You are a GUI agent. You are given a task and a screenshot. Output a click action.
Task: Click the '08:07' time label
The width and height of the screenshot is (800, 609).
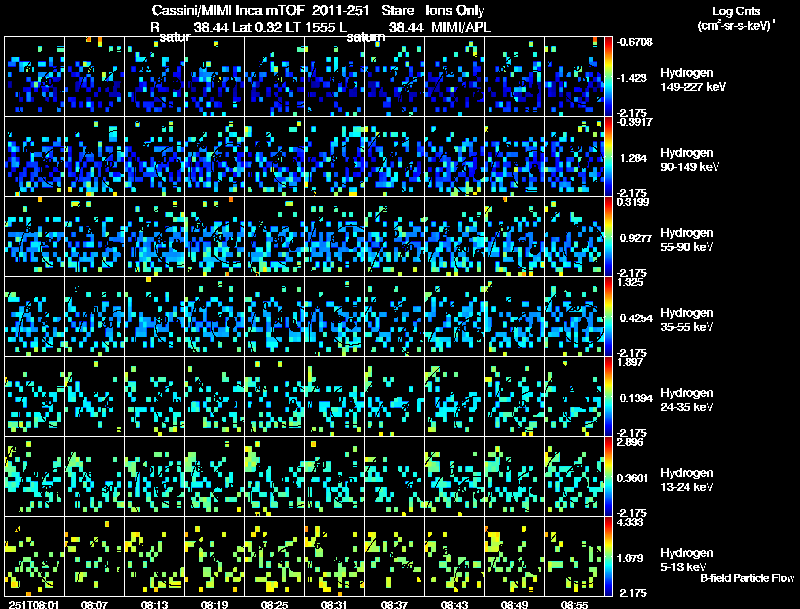click(x=94, y=604)
